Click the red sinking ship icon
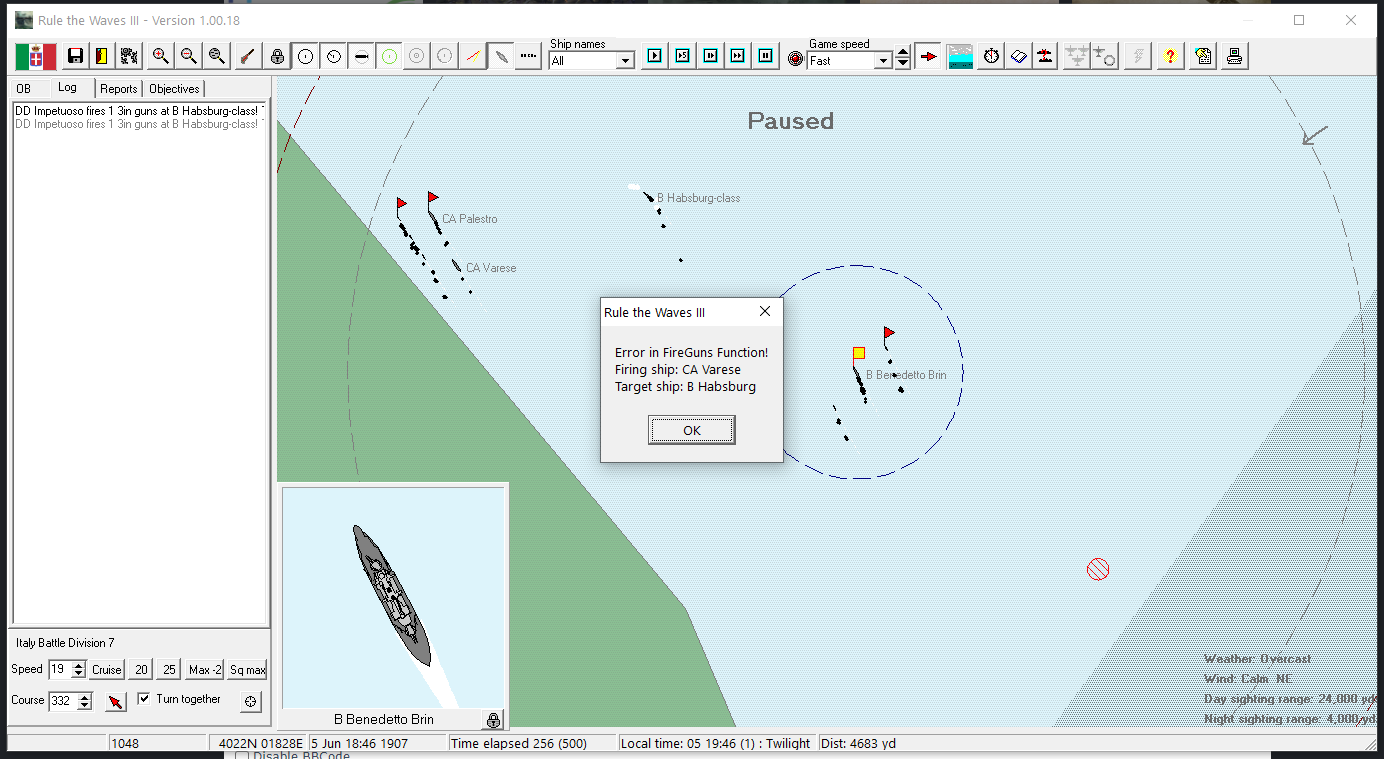The height and width of the screenshot is (759, 1384). (1045, 57)
